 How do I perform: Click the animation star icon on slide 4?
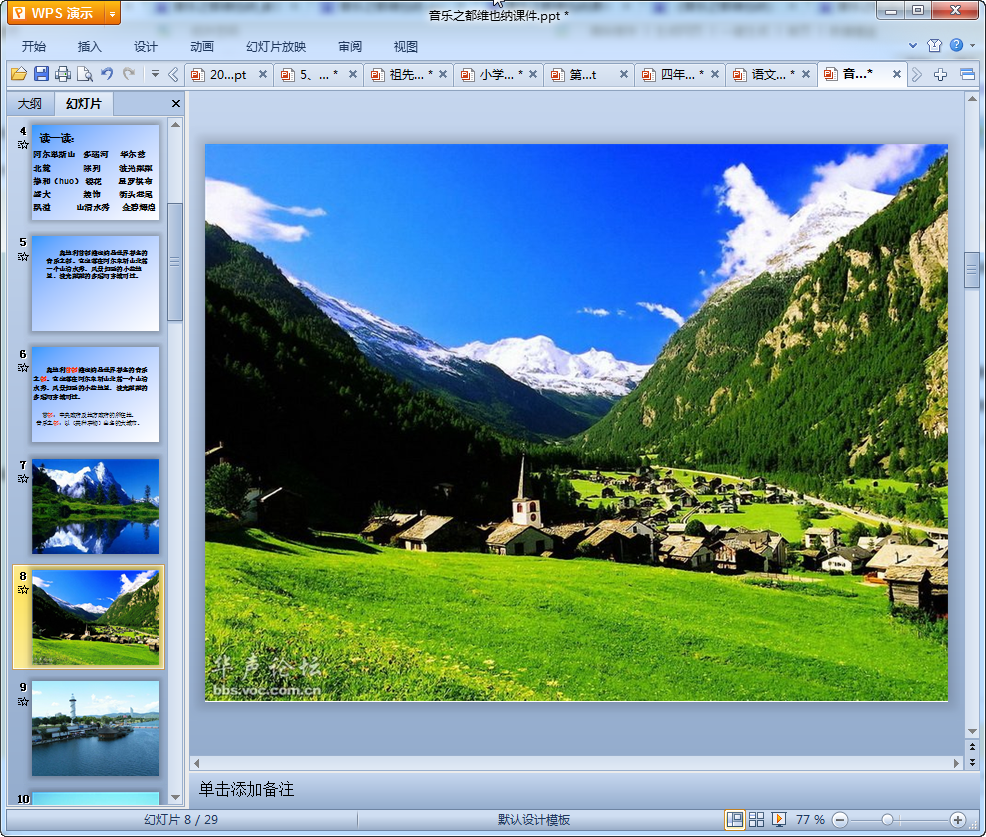[23, 145]
